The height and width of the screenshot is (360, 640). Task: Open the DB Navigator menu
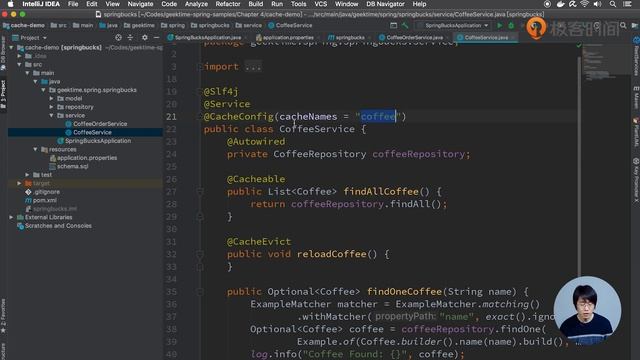pos(385,4)
